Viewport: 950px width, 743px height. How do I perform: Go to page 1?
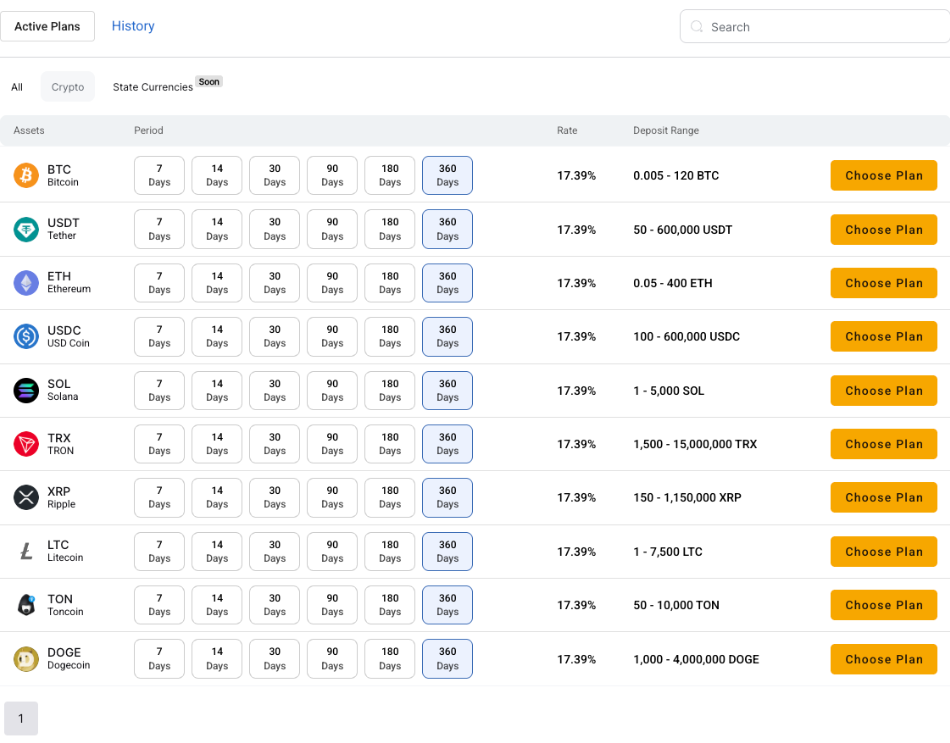tap(21, 718)
